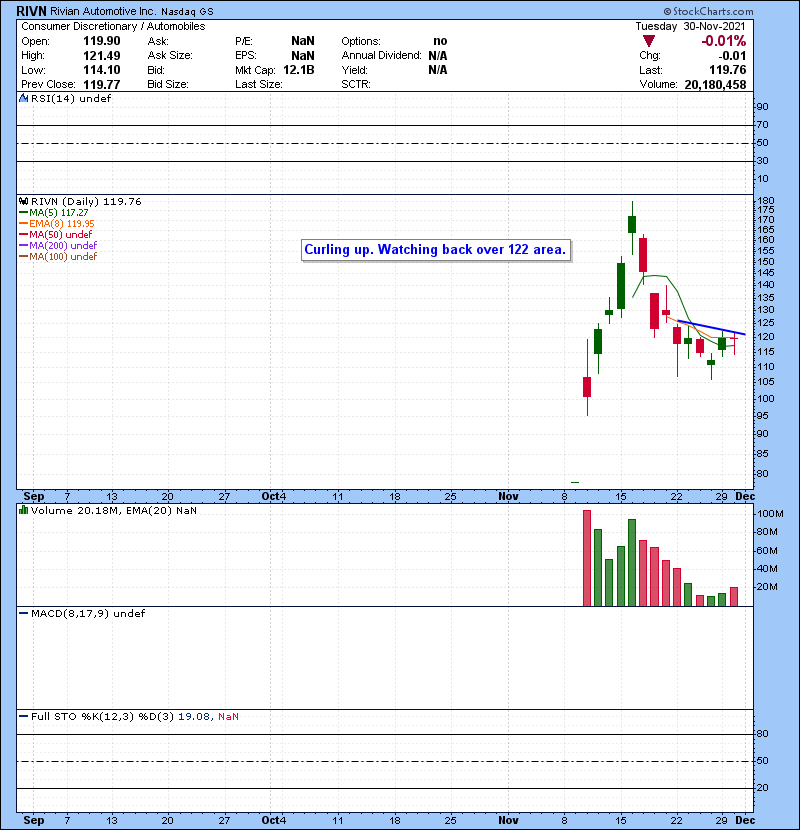
Task: Click the stochastic value 19.08
Action: pyautogui.click(x=193, y=717)
